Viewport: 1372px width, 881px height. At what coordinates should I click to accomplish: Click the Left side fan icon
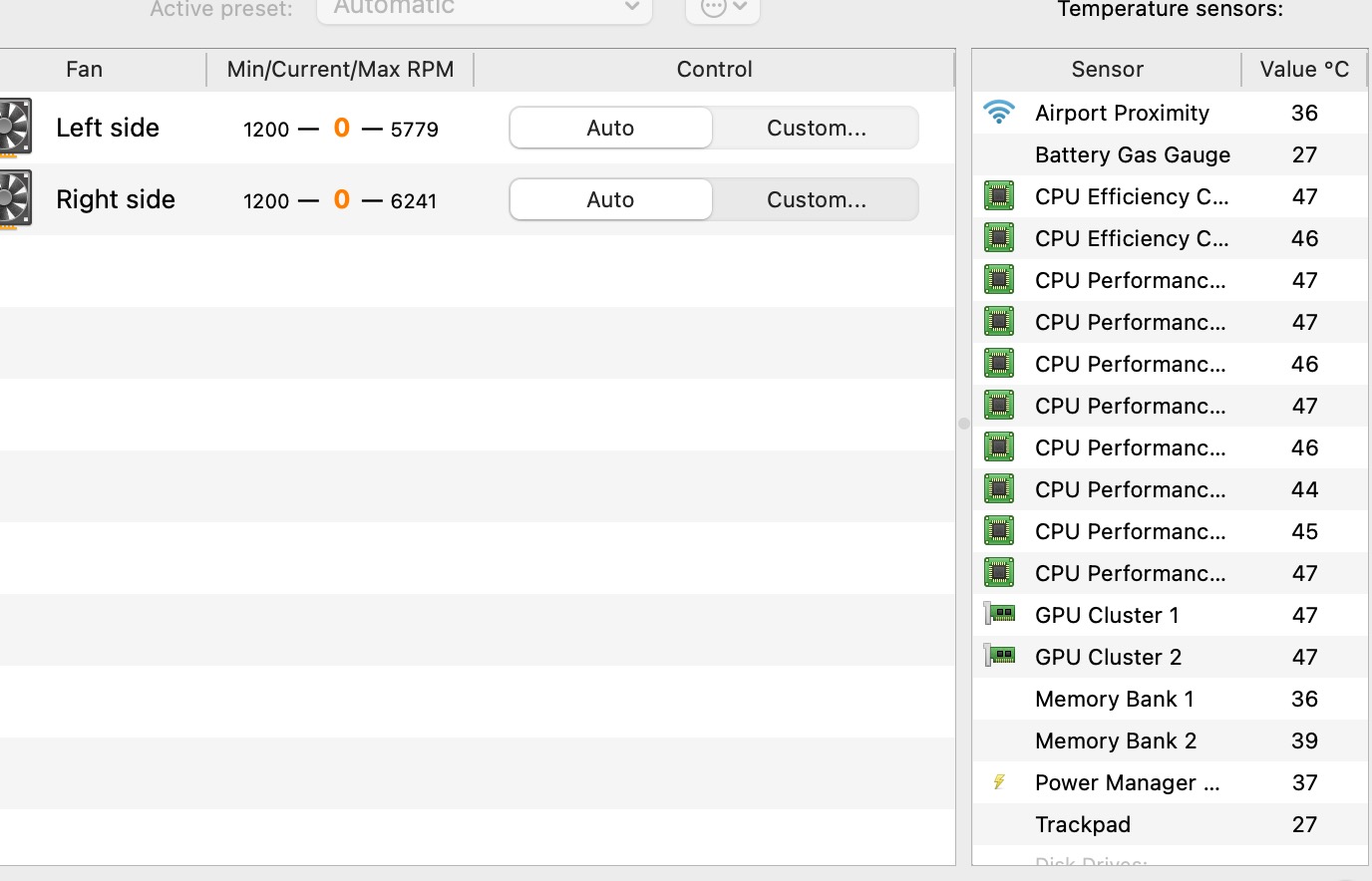[15, 127]
